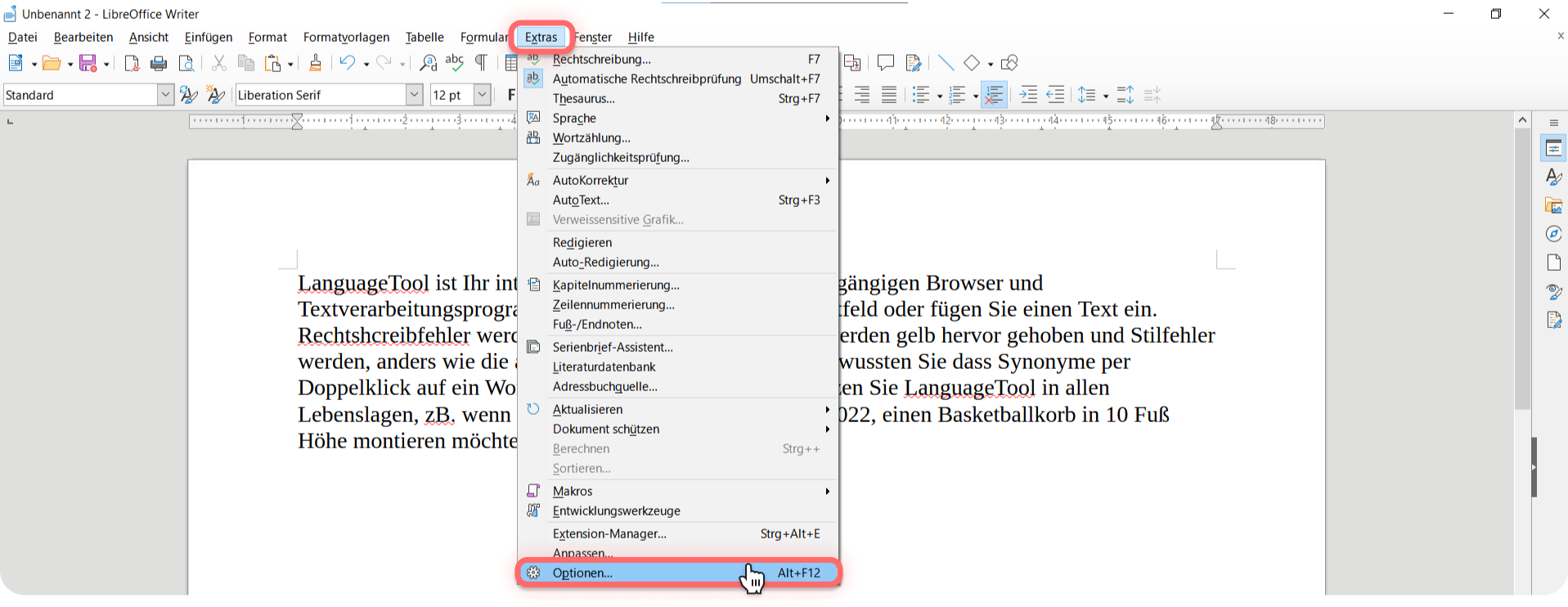This screenshot has width=1568, height=607.
Task: Toggle the abc auto spellcheck toolbar icon
Action: click(x=455, y=63)
